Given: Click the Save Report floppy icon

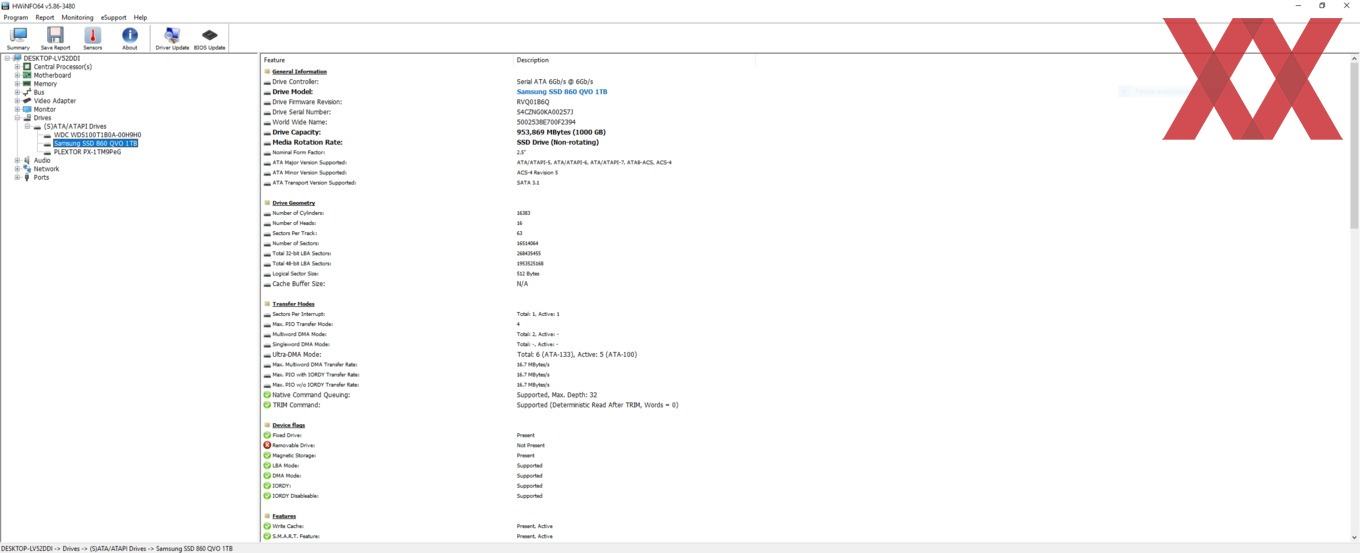Looking at the screenshot, I should click(55, 36).
